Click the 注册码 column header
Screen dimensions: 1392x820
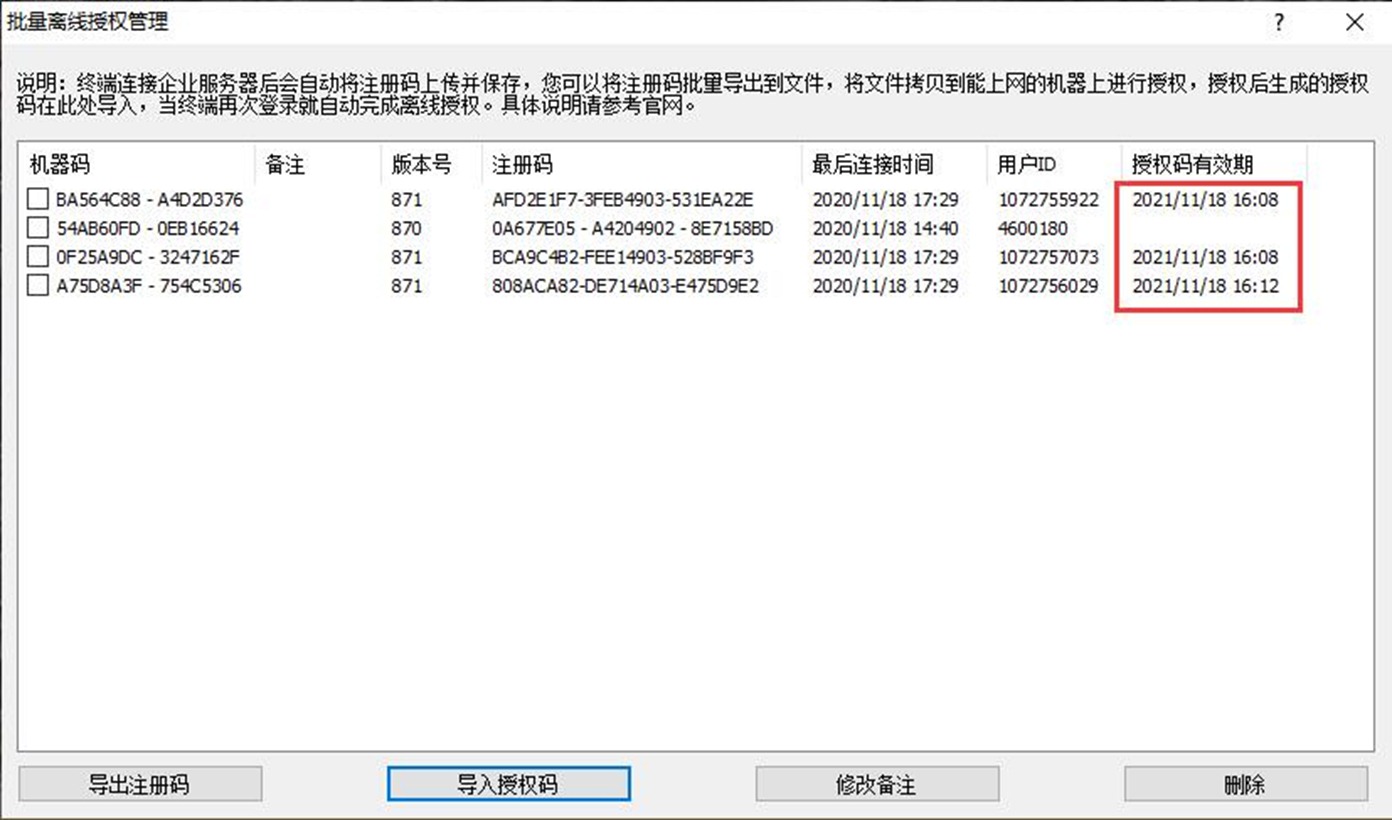click(x=641, y=165)
